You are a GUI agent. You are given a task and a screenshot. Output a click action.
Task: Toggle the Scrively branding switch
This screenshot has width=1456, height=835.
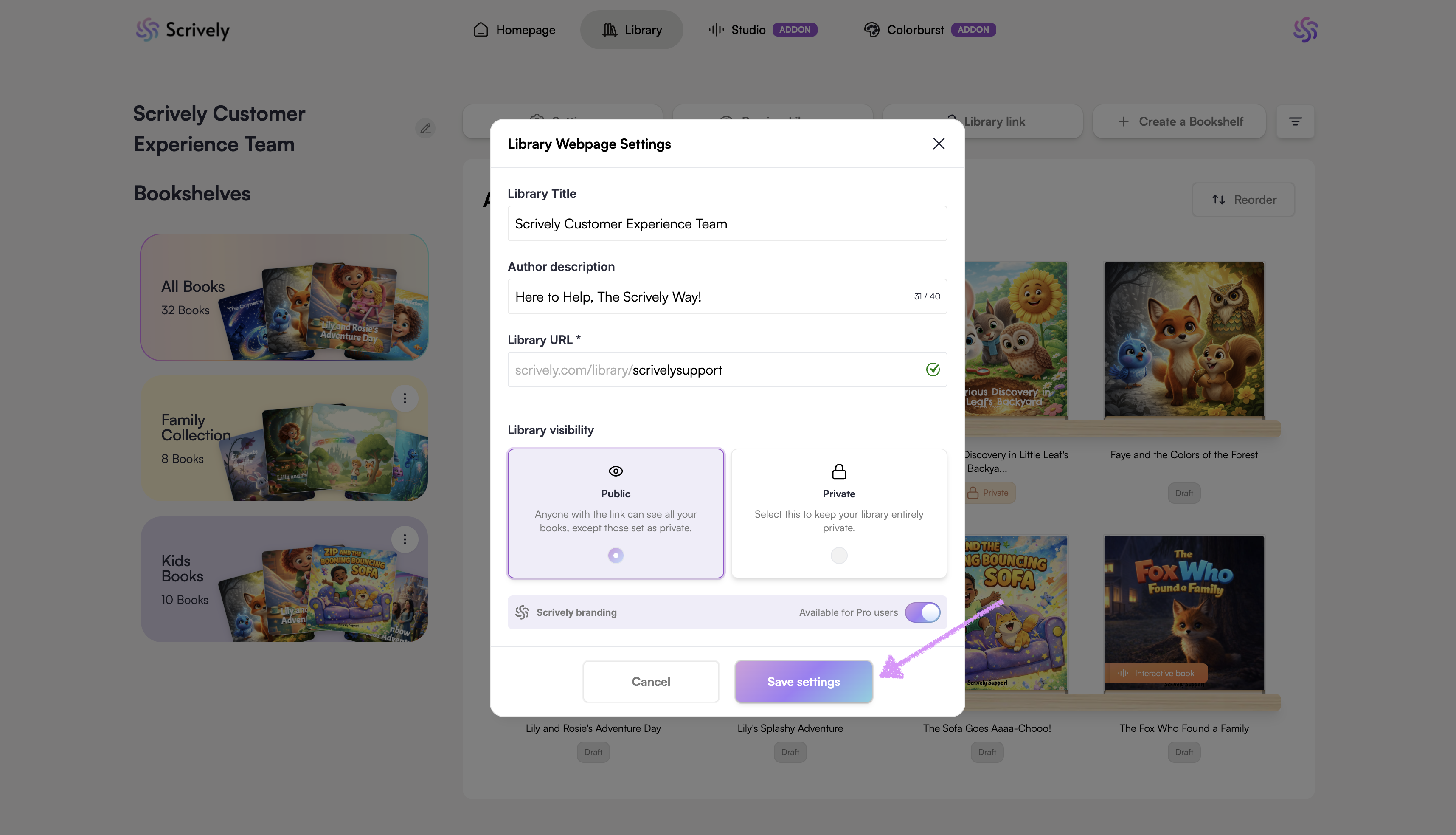[922, 612]
